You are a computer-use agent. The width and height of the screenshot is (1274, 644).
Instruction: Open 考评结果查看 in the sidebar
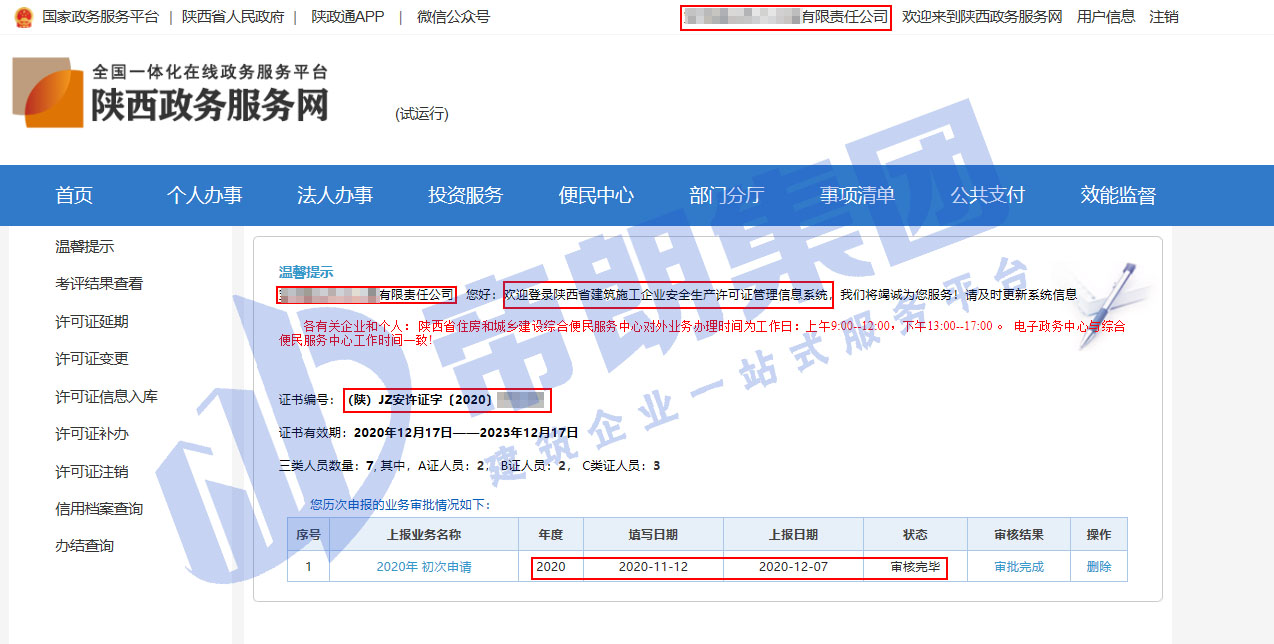[99, 284]
